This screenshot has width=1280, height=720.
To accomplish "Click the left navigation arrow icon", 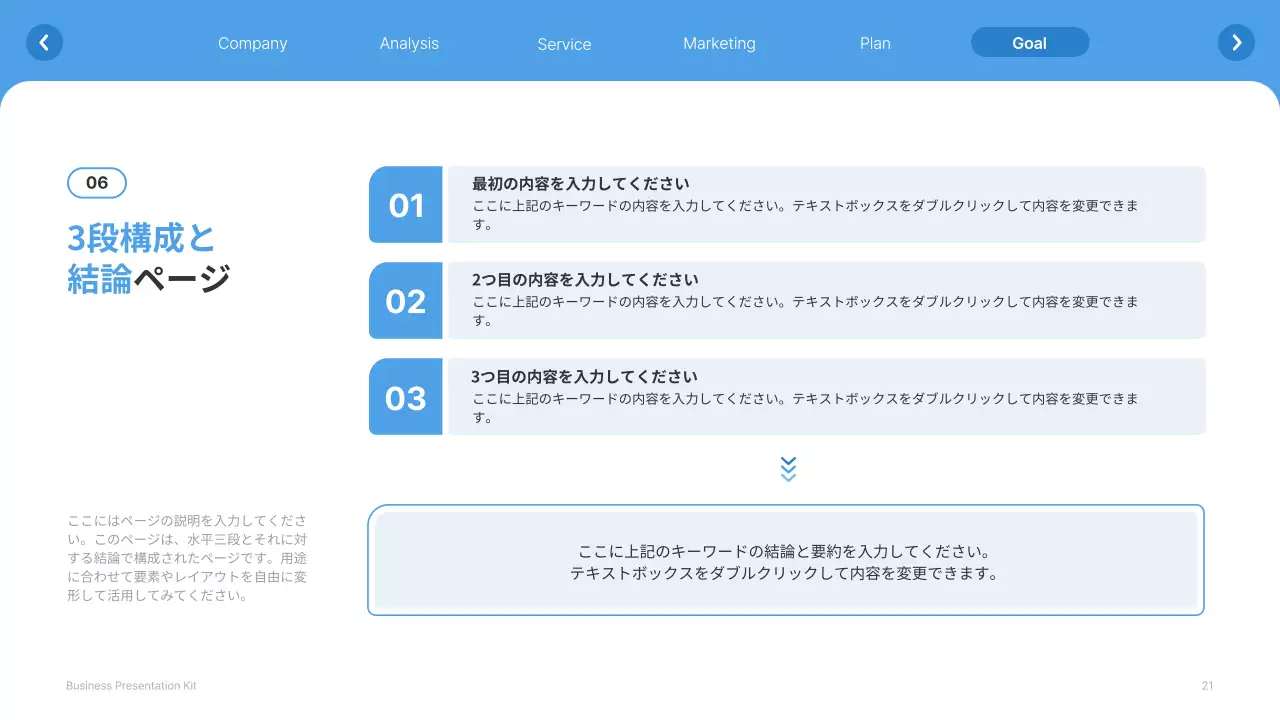I will (x=44, y=42).
